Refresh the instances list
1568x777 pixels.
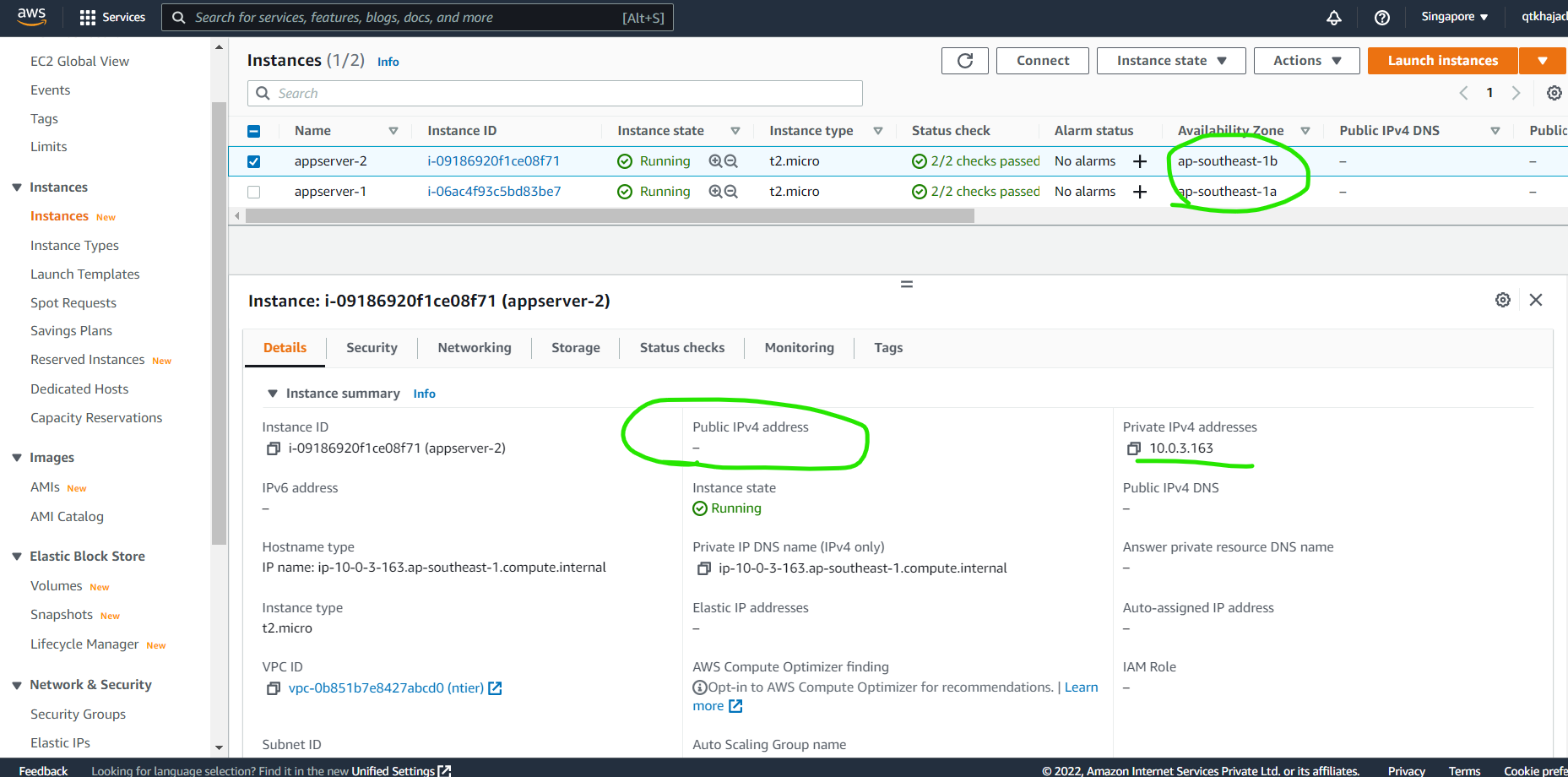click(965, 61)
